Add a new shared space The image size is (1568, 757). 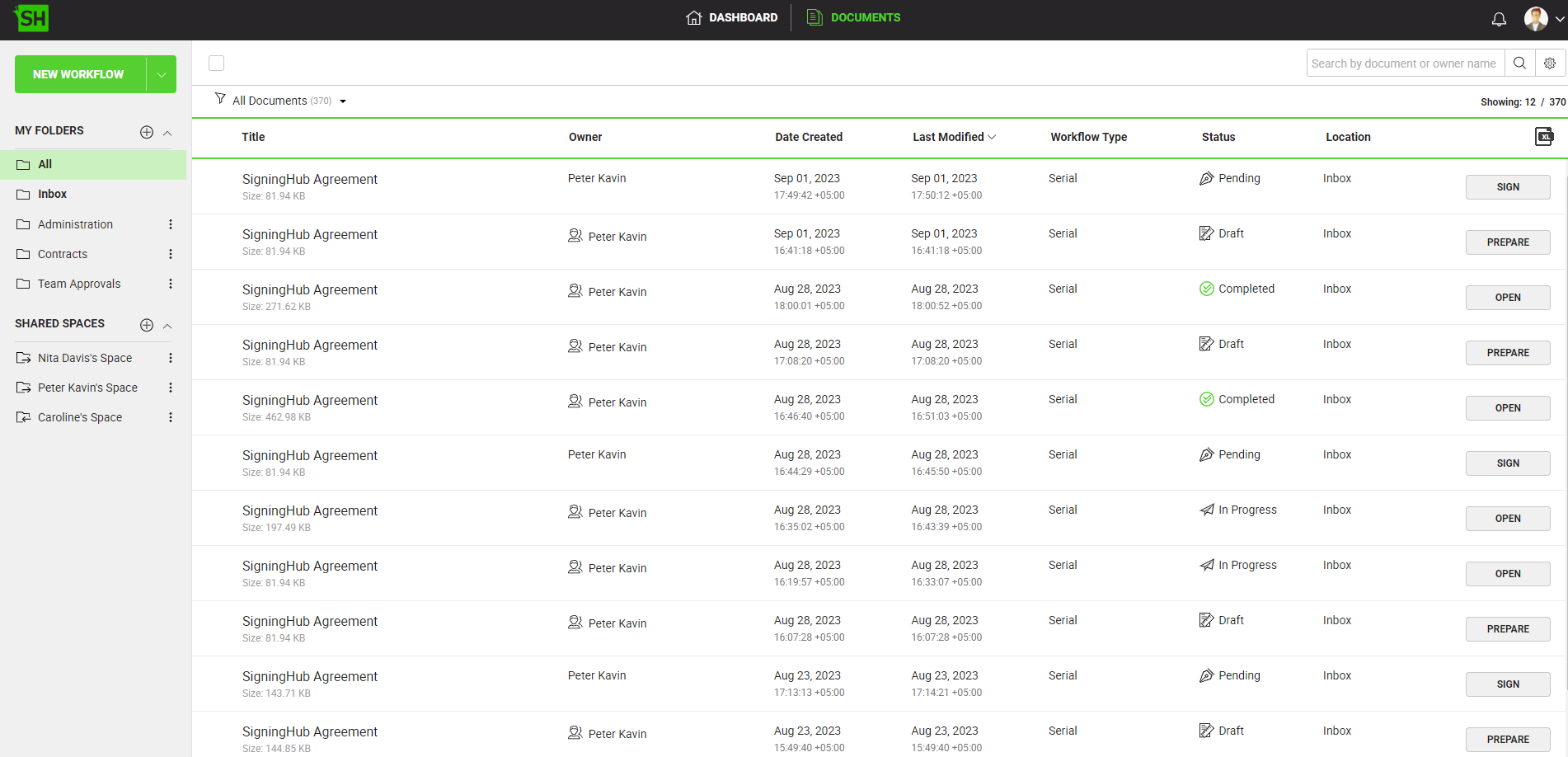147,325
